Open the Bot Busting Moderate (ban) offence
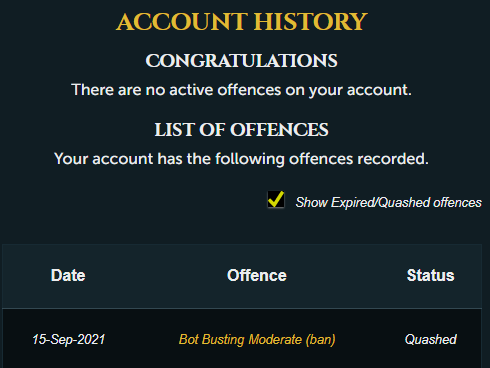This screenshot has width=490, height=368. (257, 340)
